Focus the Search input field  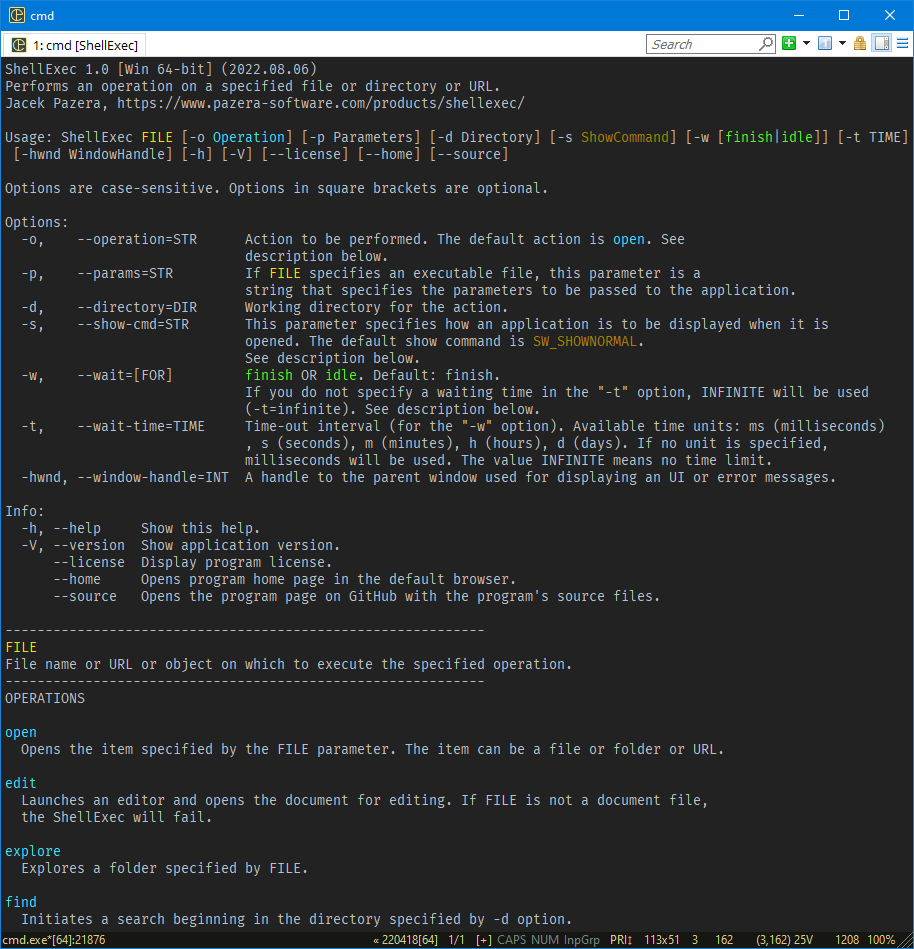coord(702,44)
